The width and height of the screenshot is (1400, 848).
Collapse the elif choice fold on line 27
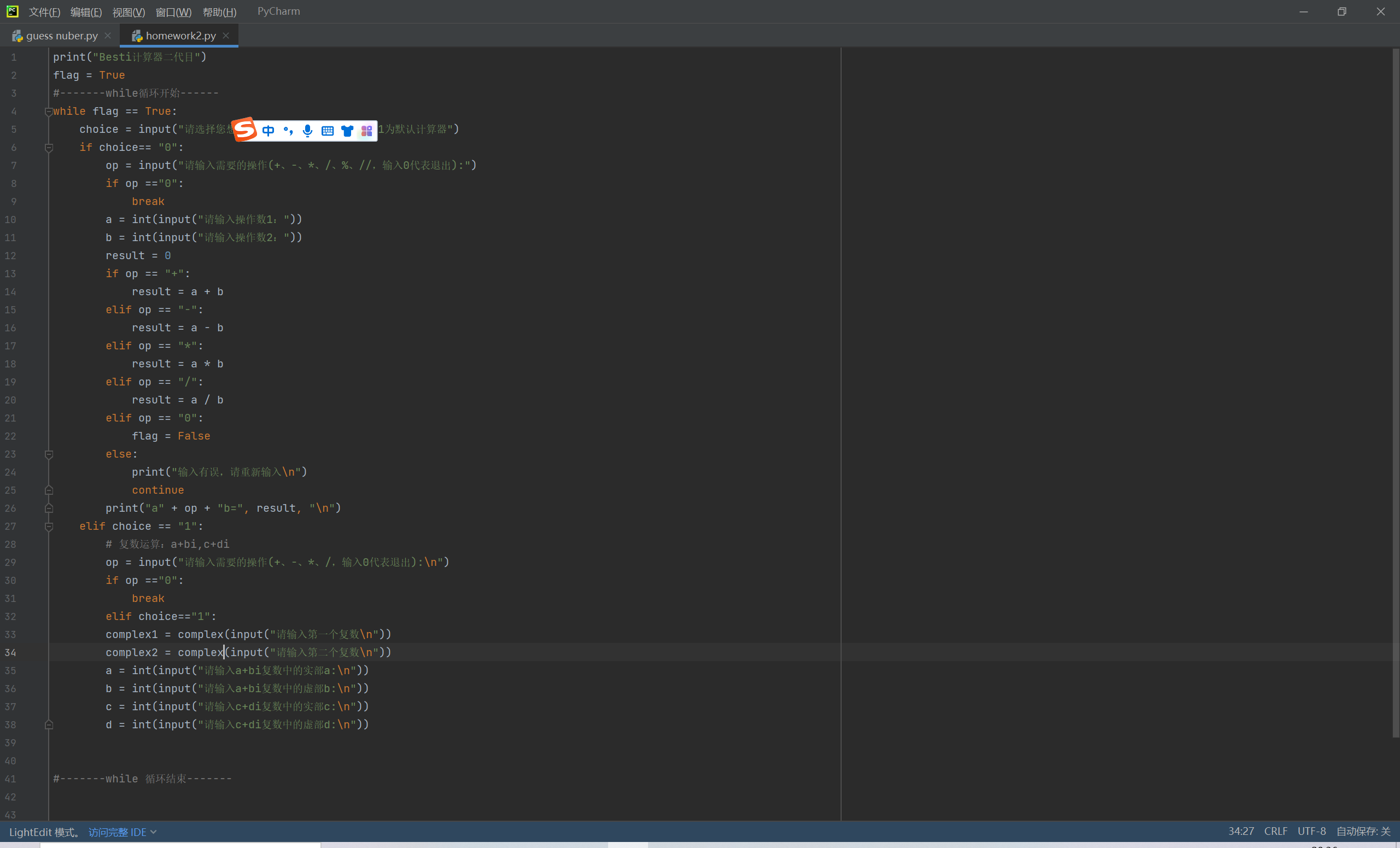(49, 527)
